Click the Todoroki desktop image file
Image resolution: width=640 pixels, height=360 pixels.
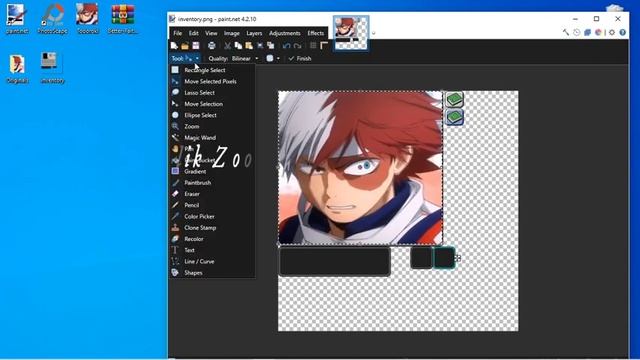point(87,19)
